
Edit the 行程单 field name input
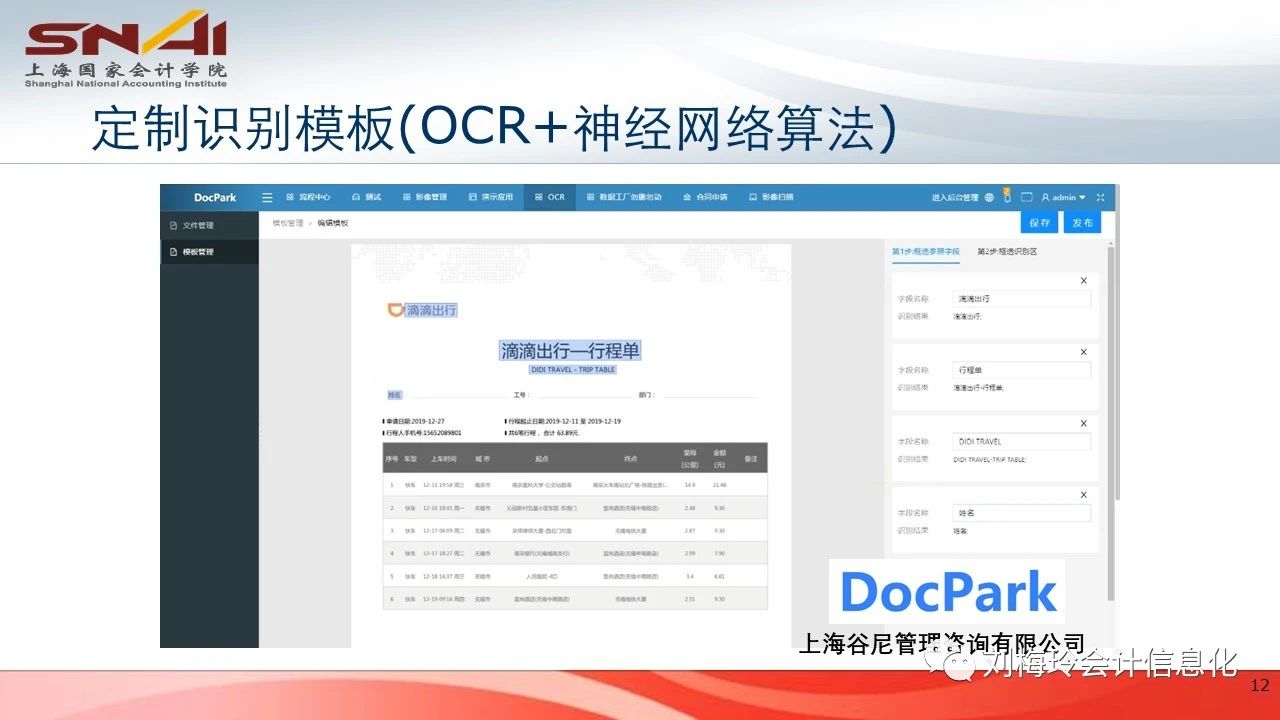click(x=1021, y=370)
